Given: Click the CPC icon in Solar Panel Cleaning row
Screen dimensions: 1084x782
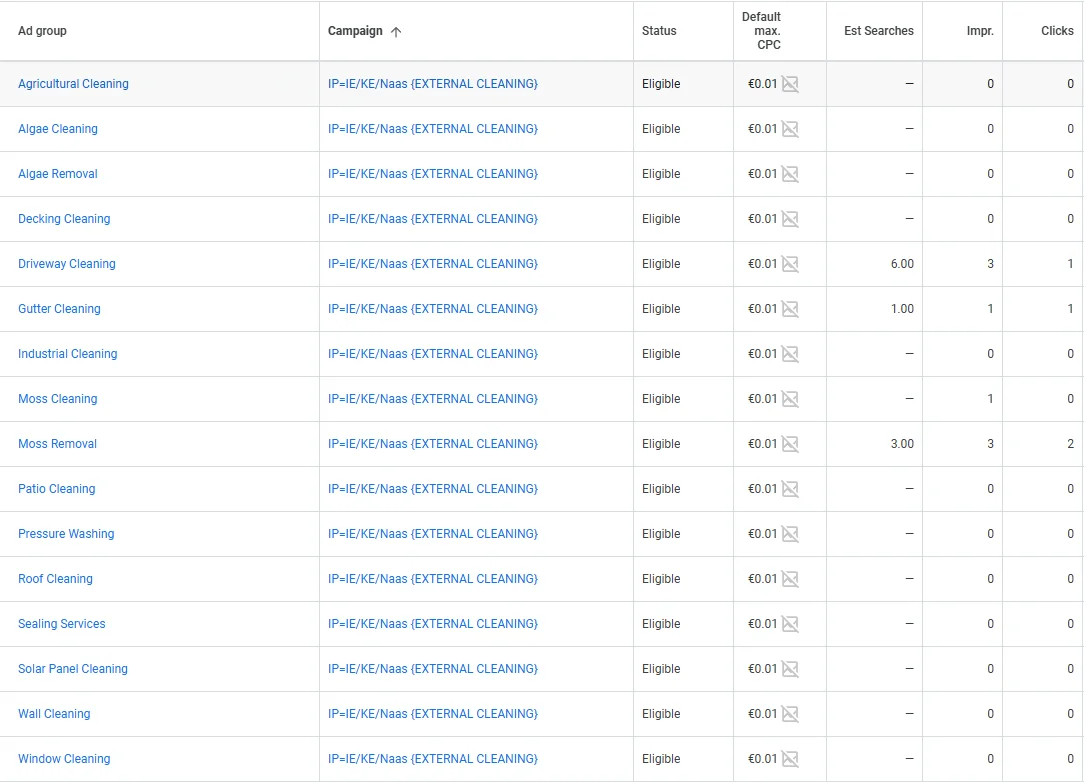Looking at the screenshot, I should [x=790, y=669].
